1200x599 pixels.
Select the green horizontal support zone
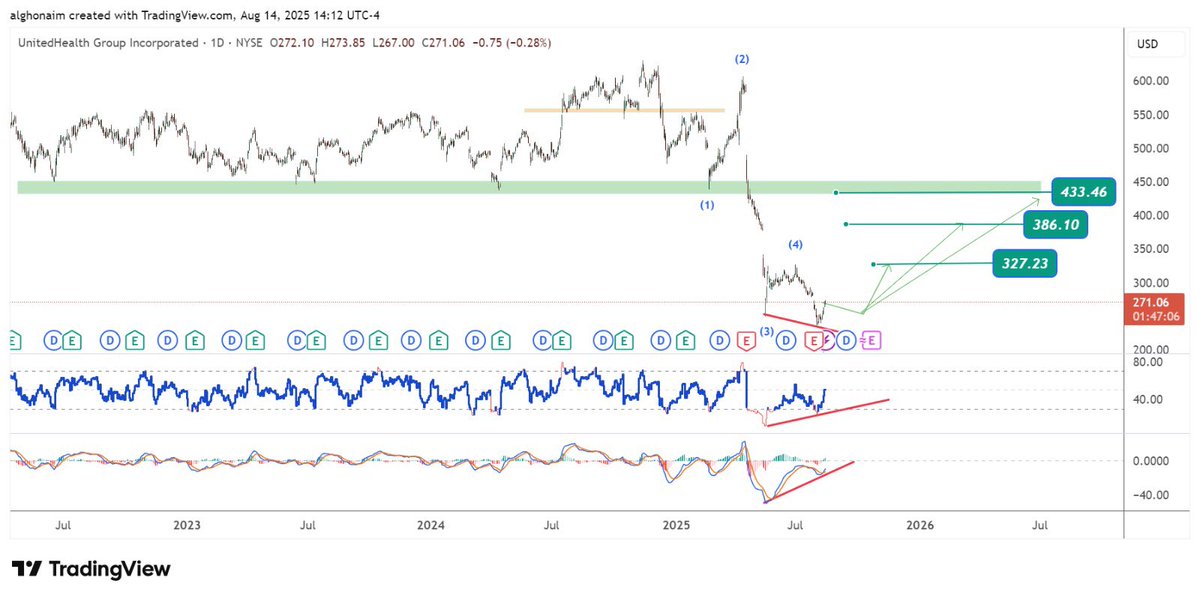(x=529, y=188)
